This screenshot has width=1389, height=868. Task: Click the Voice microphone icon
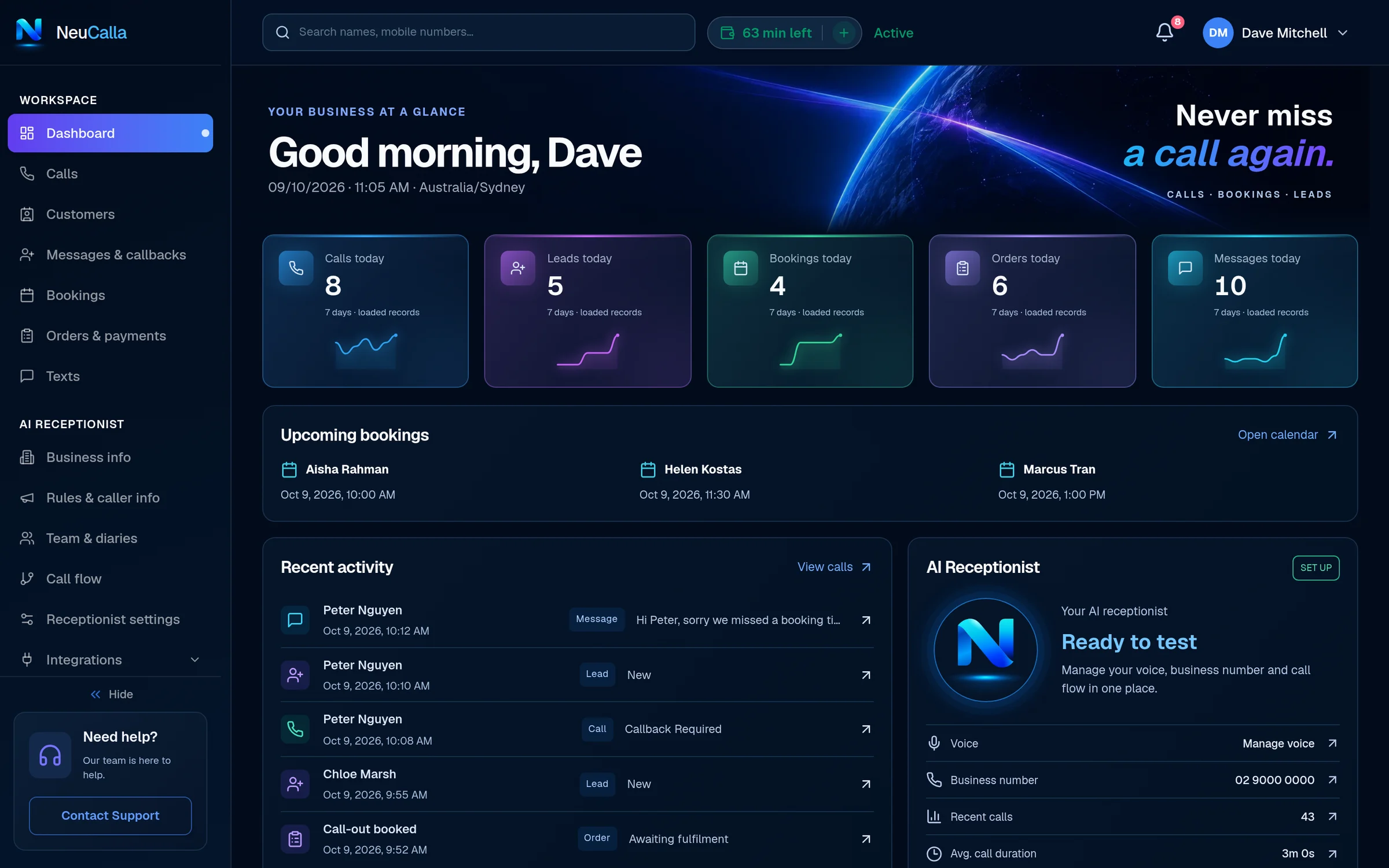(934, 743)
